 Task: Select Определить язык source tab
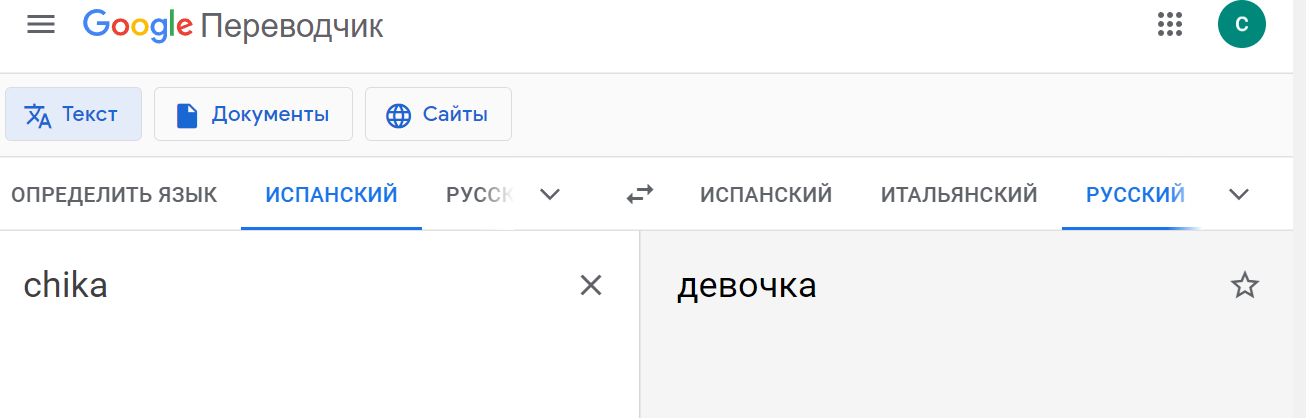(x=114, y=195)
